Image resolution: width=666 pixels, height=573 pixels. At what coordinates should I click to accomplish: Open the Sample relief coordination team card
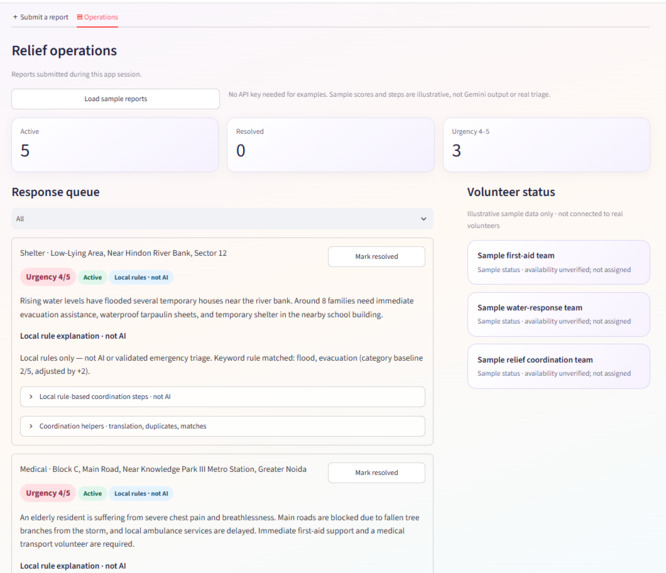(x=559, y=366)
